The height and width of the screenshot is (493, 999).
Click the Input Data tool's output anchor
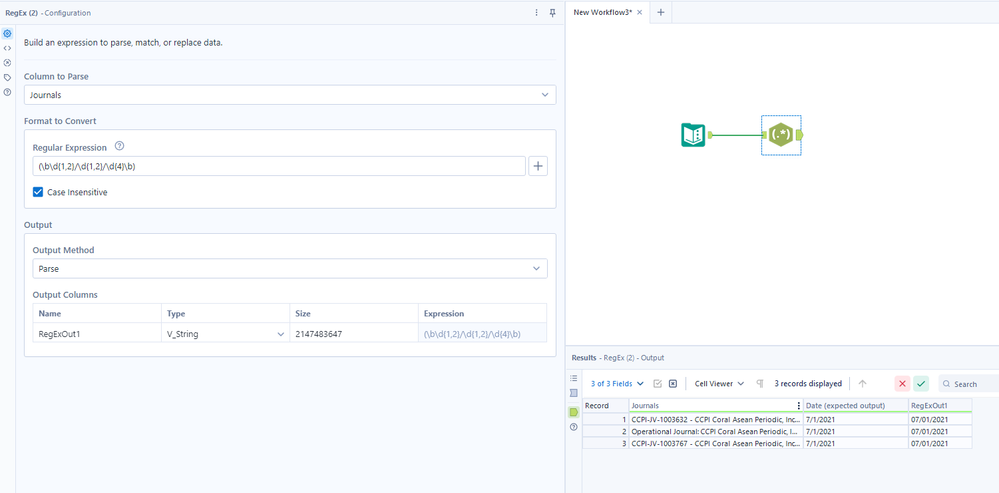(x=710, y=135)
